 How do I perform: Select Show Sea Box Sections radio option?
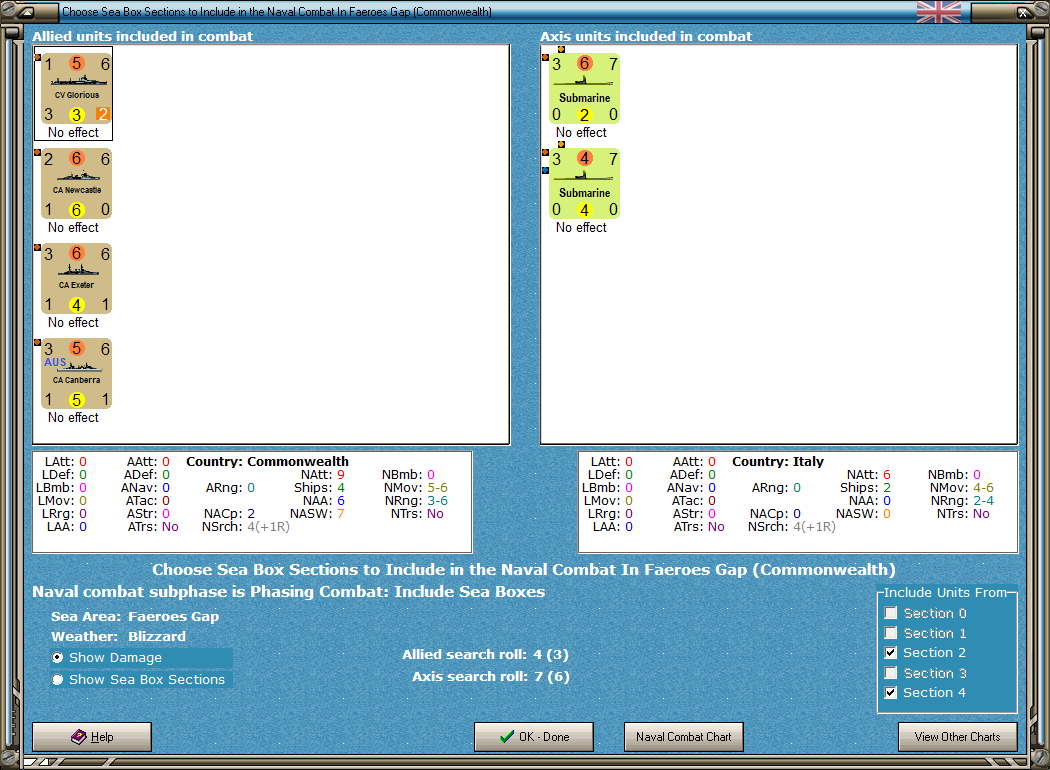tap(58, 680)
